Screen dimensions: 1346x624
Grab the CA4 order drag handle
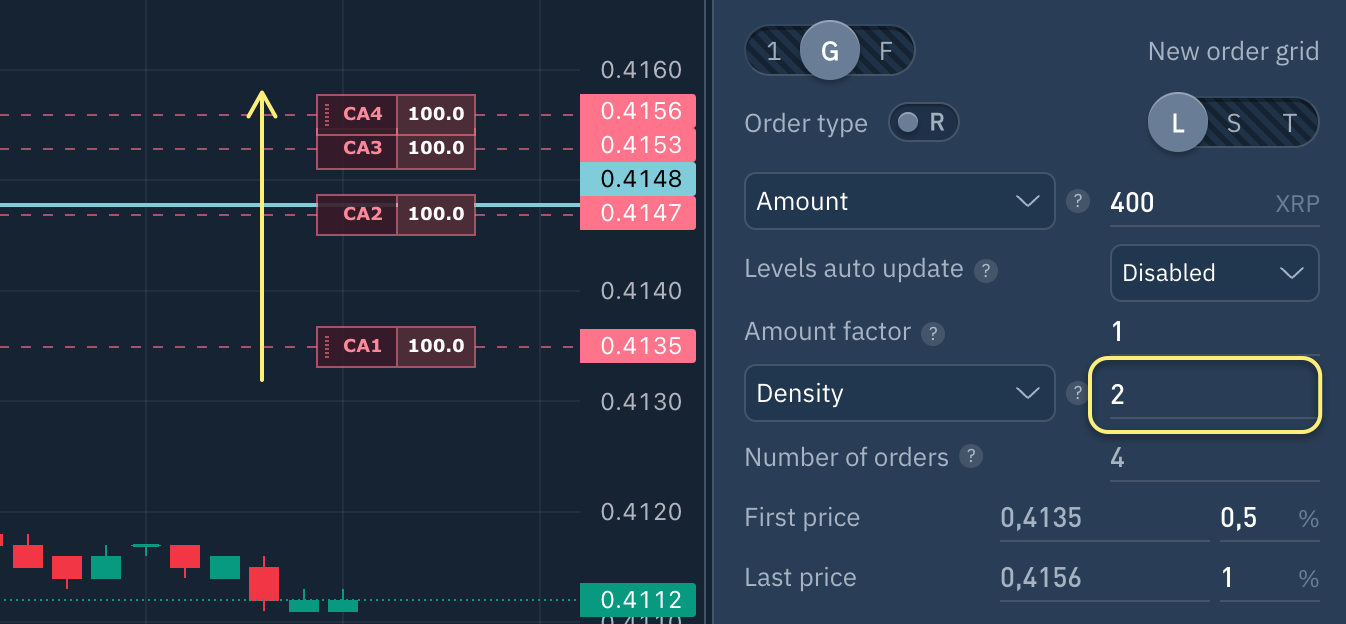[327, 114]
